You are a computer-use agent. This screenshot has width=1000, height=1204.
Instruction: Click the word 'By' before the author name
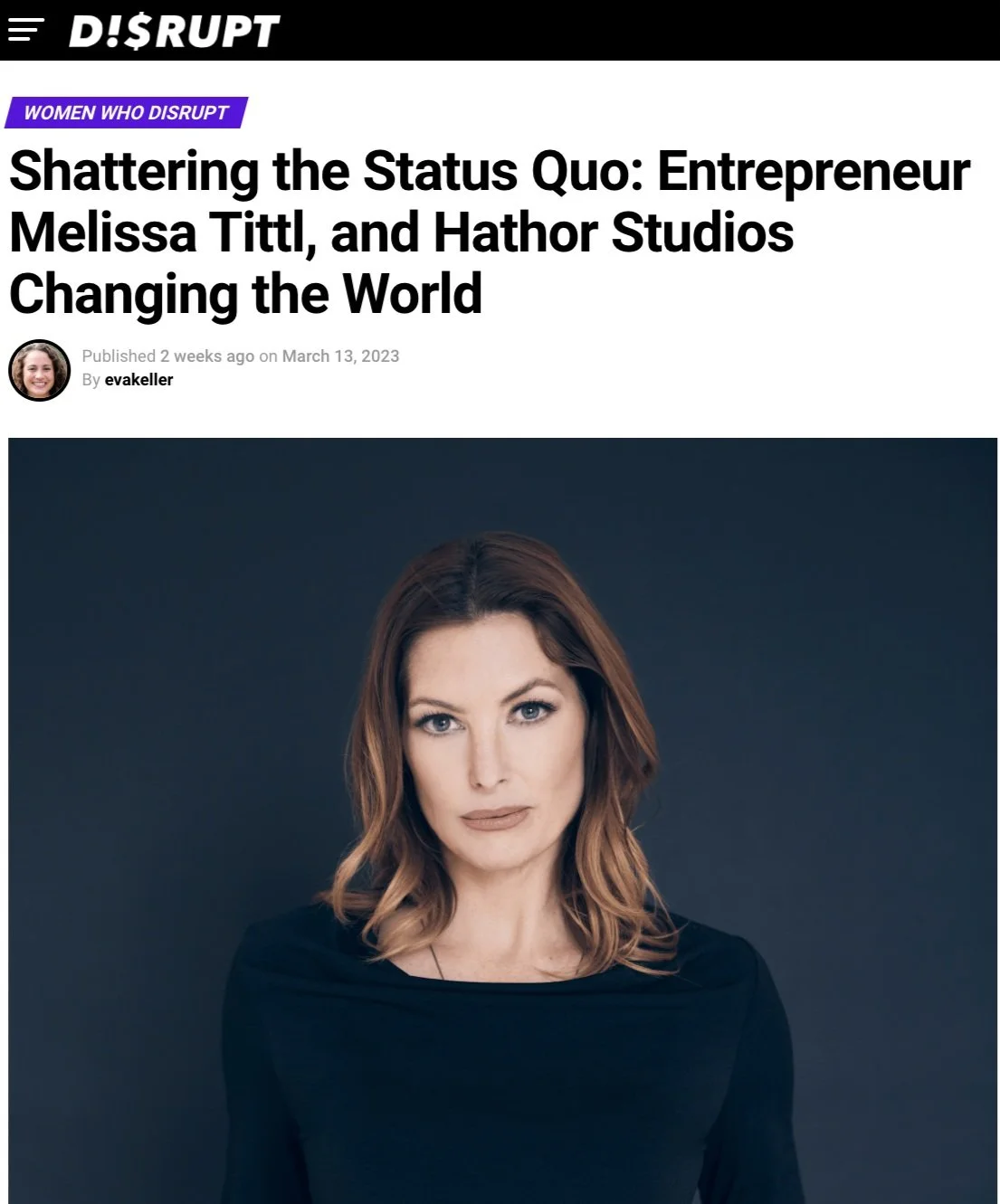[x=90, y=380]
